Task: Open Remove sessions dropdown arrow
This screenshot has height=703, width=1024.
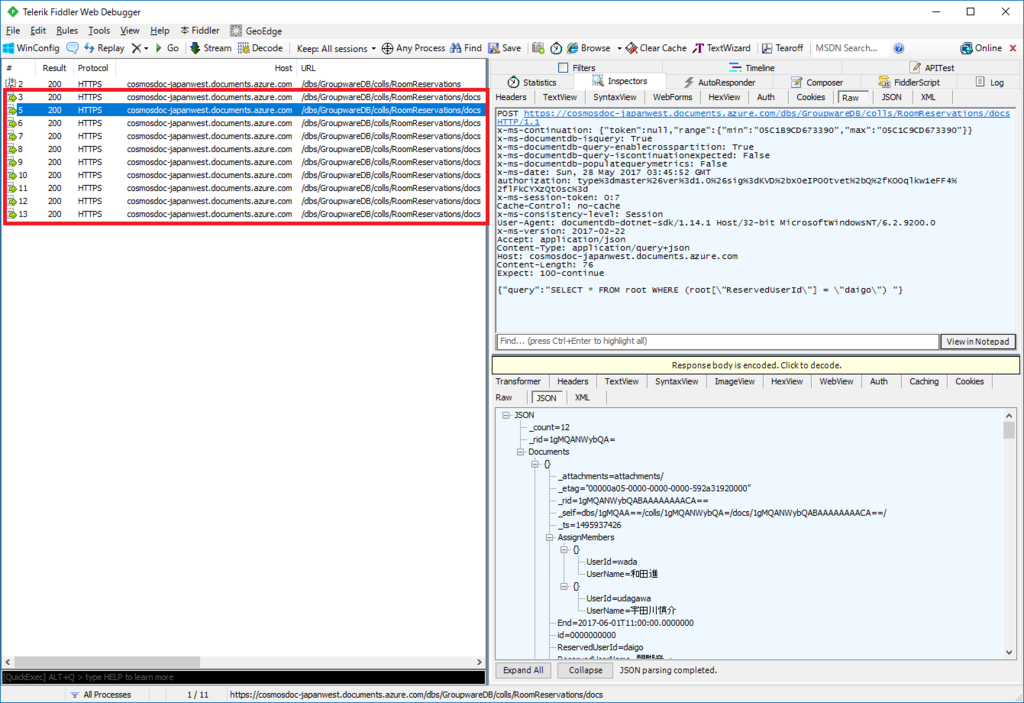Action: [x=146, y=48]
